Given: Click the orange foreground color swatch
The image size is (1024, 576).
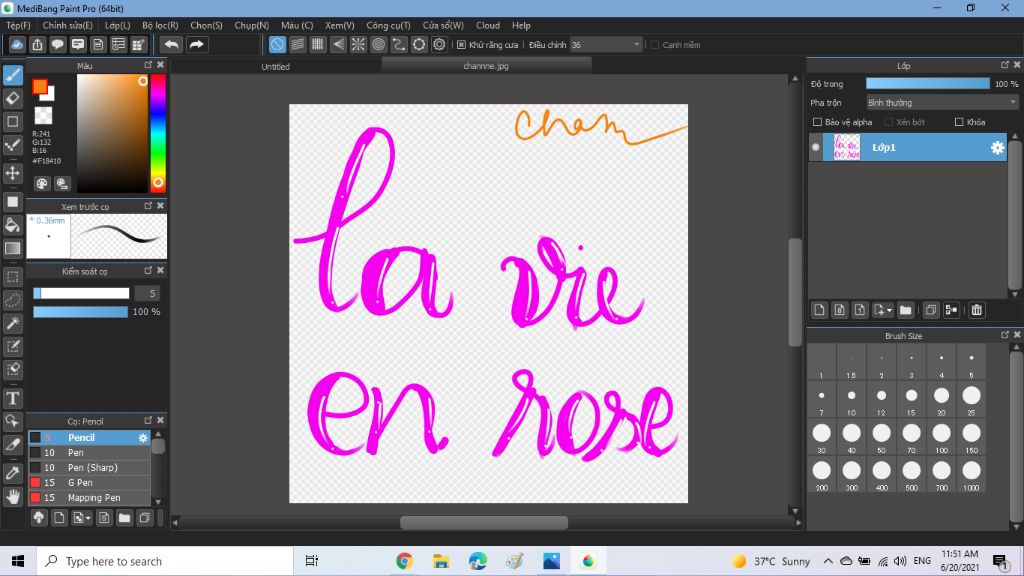Looking at the screenshot, I should pyautogui.click(x=40, y=86).
